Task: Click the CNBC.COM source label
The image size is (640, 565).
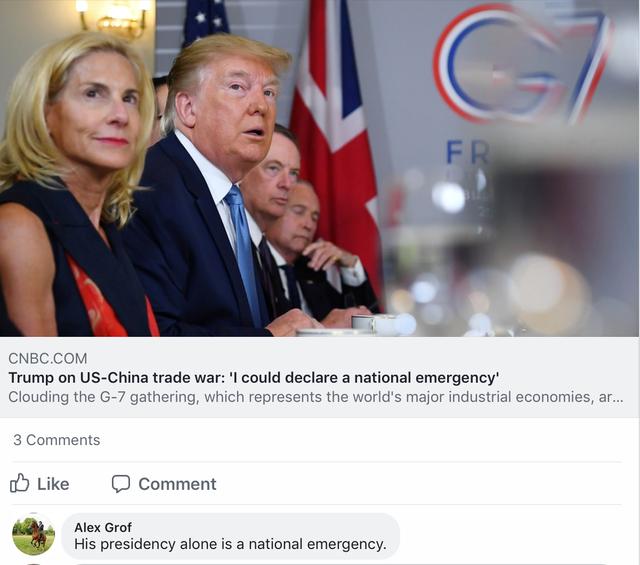Action: tap(48, 358)
